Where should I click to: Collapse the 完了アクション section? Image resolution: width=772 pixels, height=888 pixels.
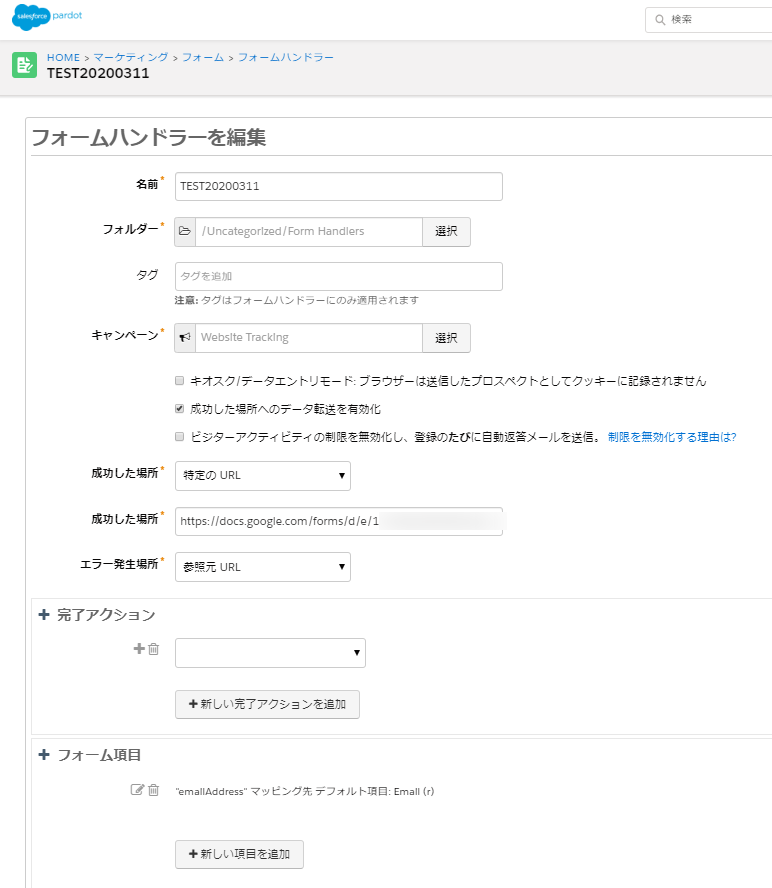click(44, 615)
